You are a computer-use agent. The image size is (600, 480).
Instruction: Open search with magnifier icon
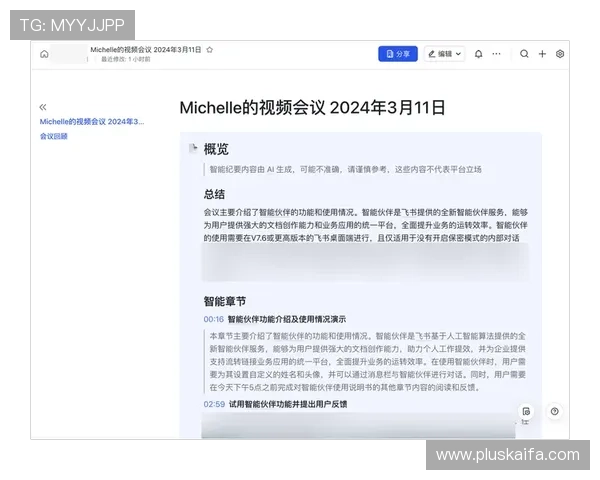coord(524,54)
